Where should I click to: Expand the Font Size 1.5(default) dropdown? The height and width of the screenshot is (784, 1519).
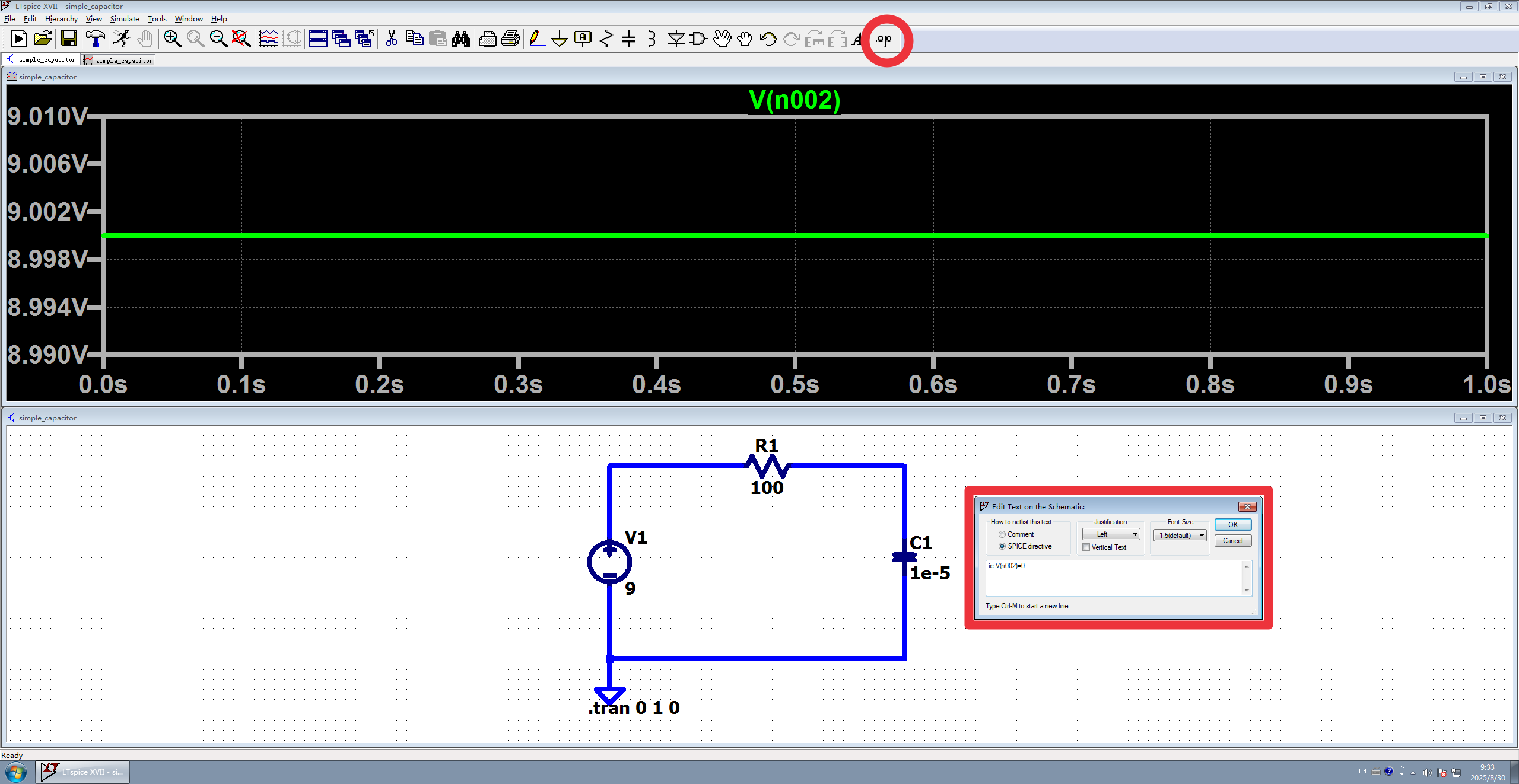(1180, 535)
